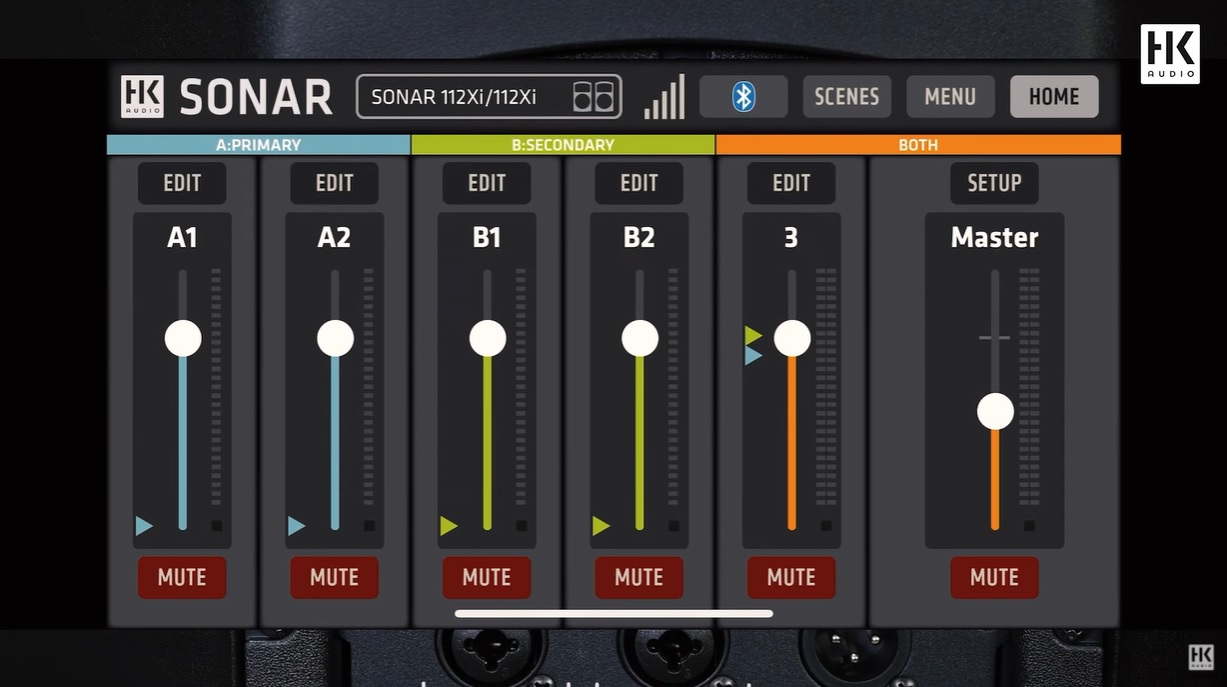Image resolution: width=1227 pixels, height=687 pixels.
Task: Mute channel 3
Action: [x=791, y=577]
